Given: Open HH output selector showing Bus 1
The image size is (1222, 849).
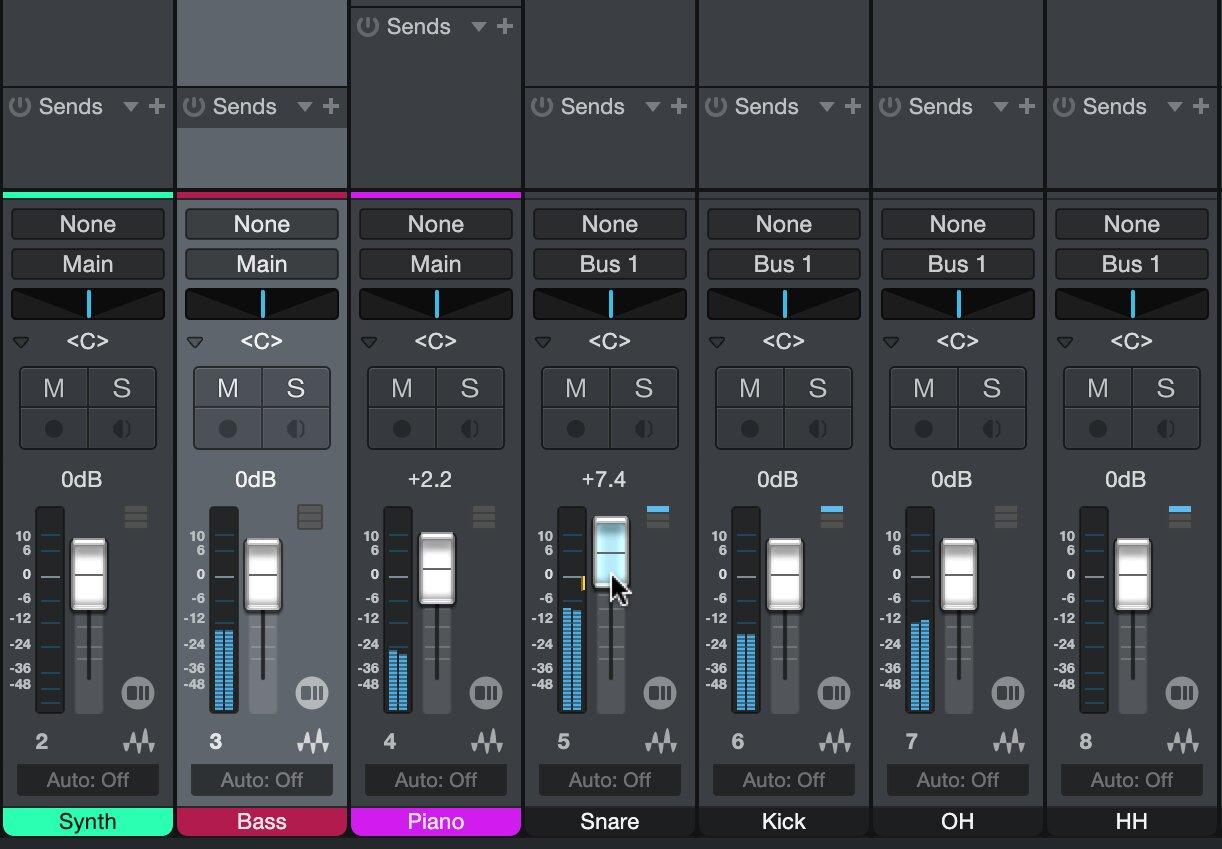Looking at the screenshot, I should 1132,264.
